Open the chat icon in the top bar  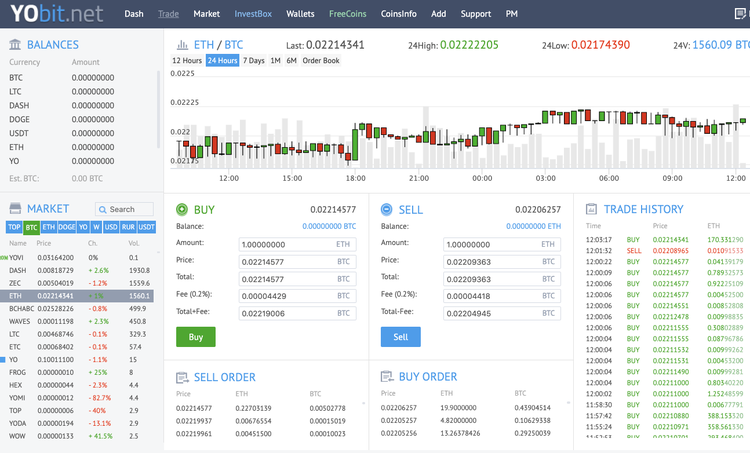pyautogui.click(x=740, y=14)
